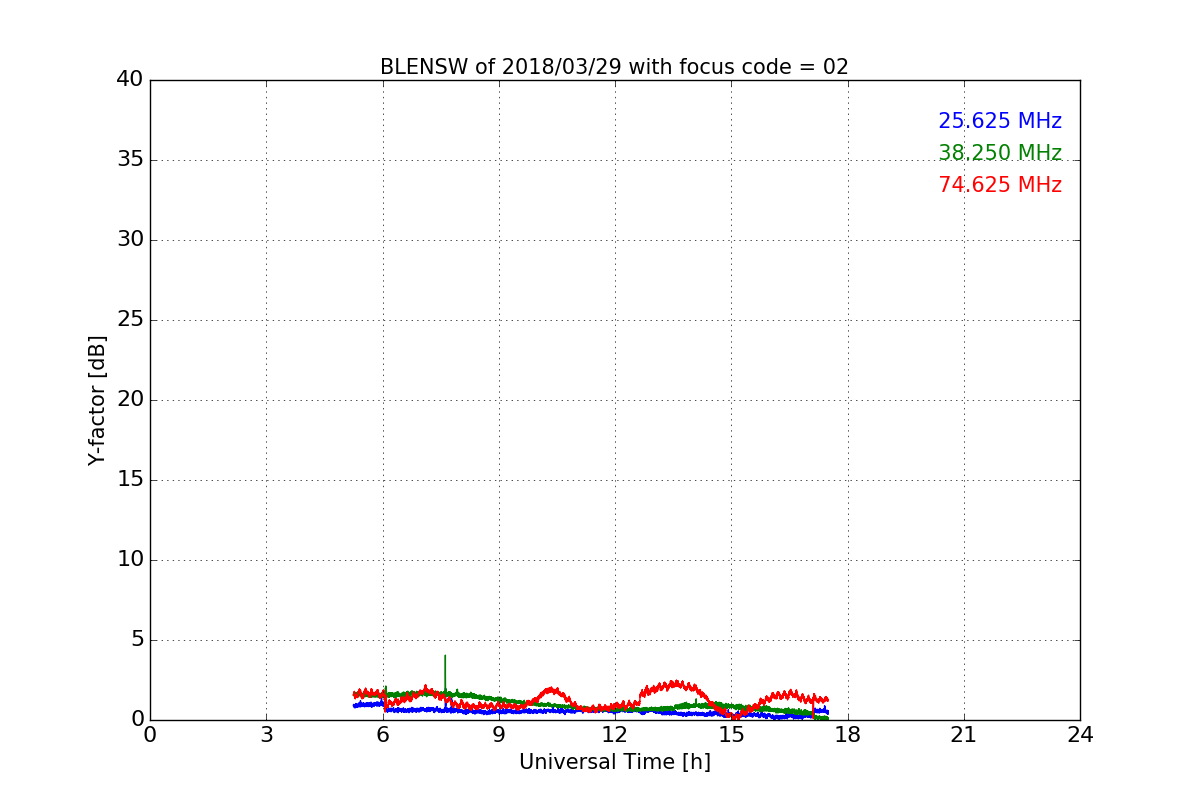Click x-axis tick label 12
Screen dimensions: 1200x800
click(x=615, y=735)
